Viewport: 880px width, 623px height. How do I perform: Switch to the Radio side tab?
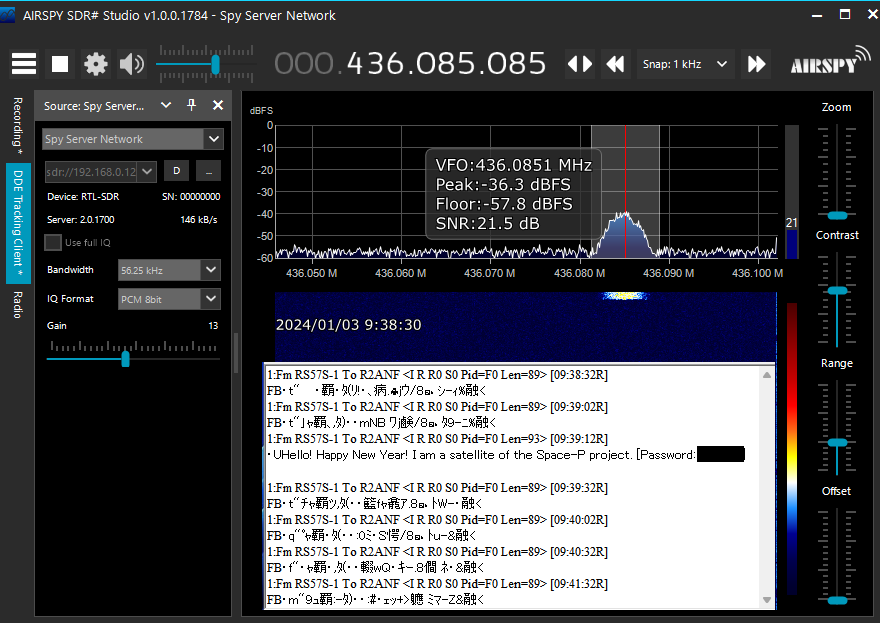pyautogui.click(x=18, y=305)
